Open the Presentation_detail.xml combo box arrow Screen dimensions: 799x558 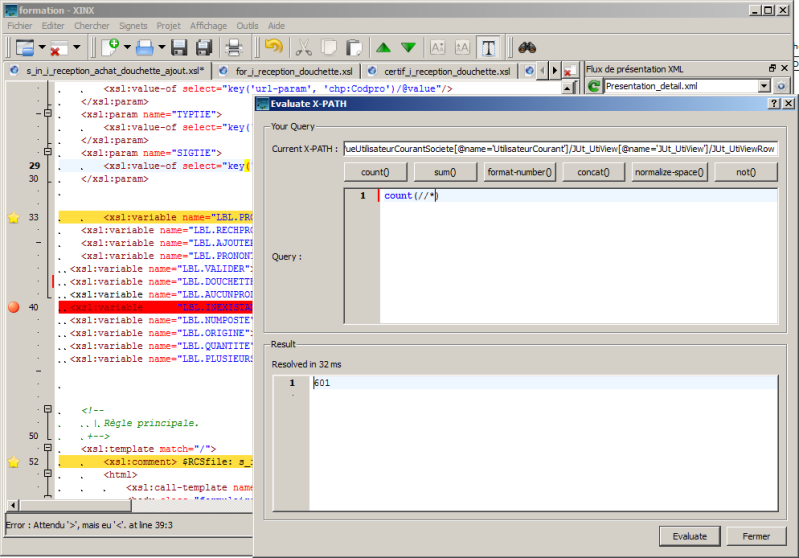(x=764, y=86)
